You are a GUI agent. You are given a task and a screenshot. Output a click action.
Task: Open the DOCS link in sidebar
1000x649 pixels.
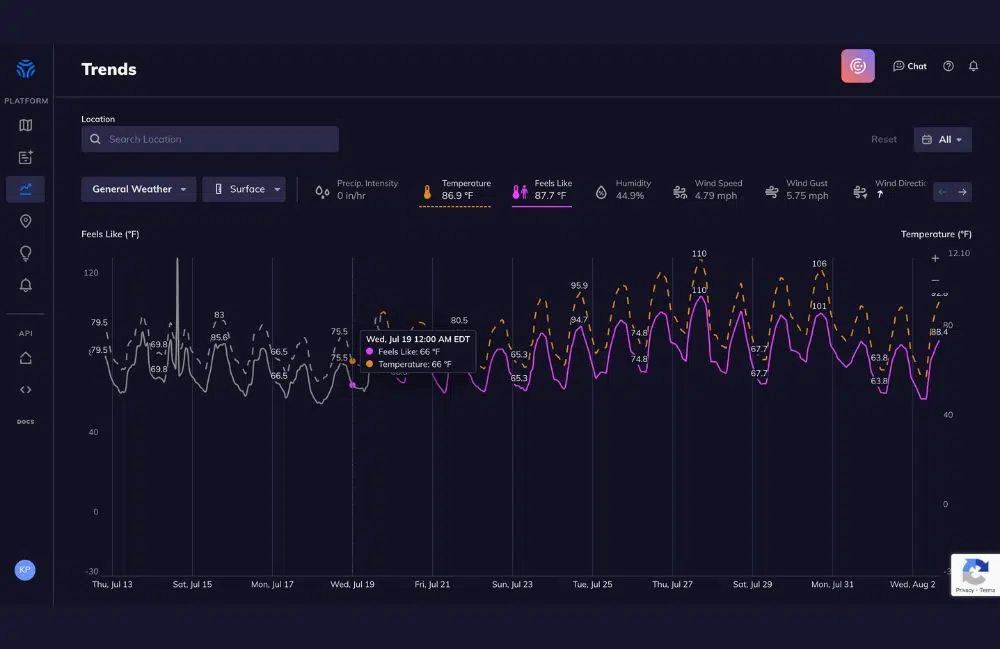(x=26, y=422)
